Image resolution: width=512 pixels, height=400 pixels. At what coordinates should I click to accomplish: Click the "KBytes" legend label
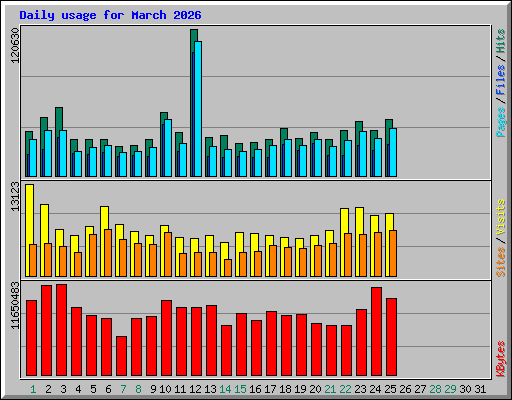pos(500,359)
